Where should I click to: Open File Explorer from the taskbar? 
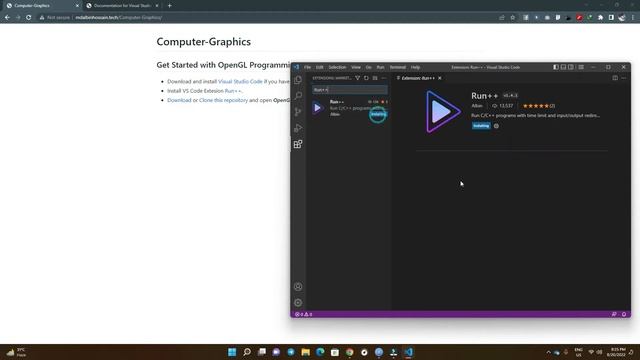point(305,352)
